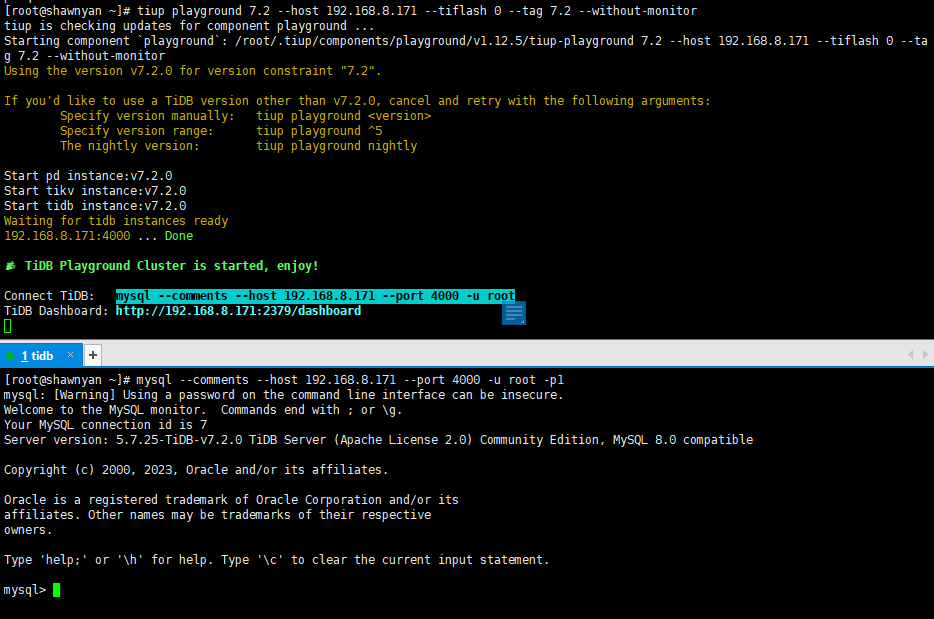Click the 'Connect TiDB:' label

pyautogui.click(x=49, y=296)
